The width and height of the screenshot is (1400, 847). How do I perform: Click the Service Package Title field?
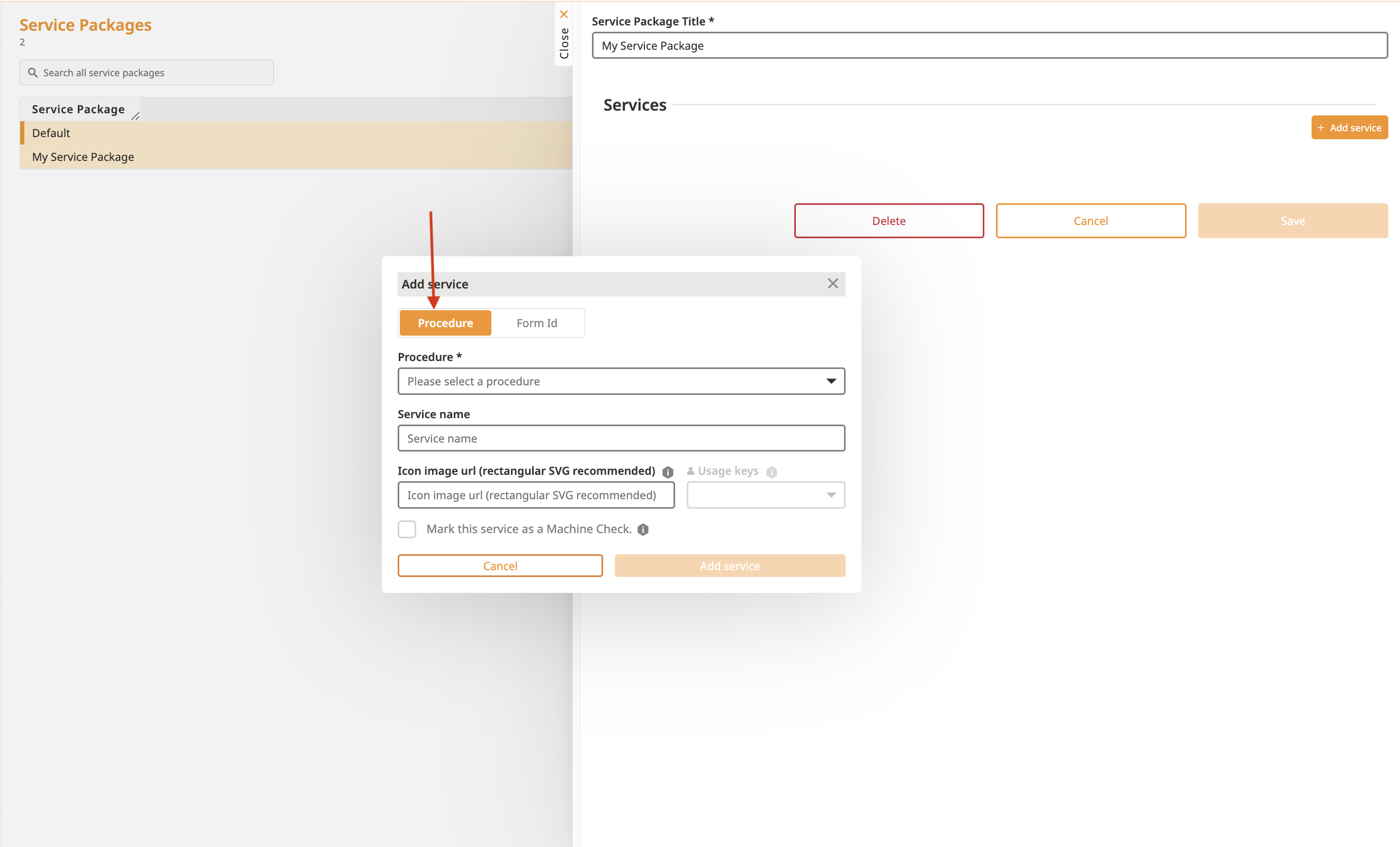(989, 46)
